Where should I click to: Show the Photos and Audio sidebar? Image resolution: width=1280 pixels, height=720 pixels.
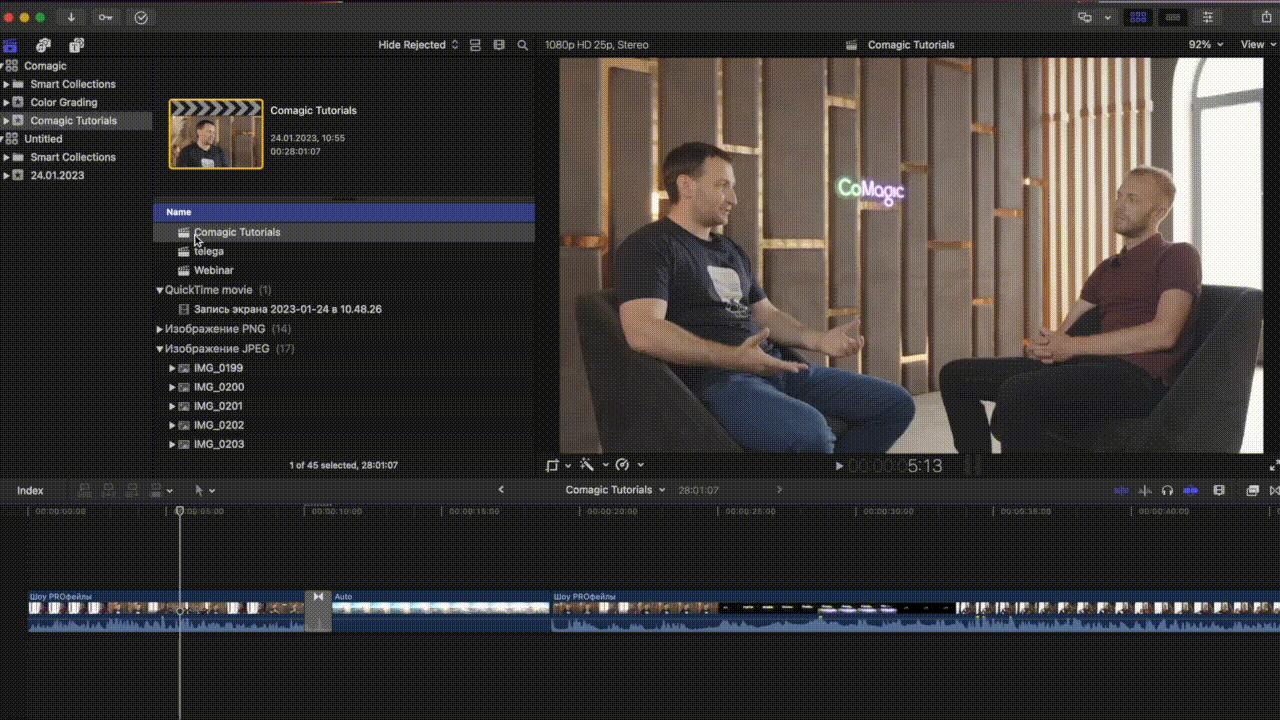click(x=43, y=45)
